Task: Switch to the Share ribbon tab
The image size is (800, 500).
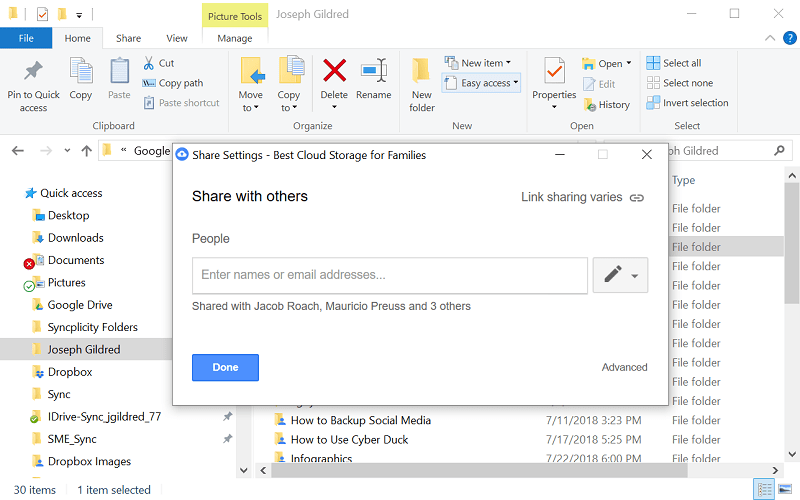Action: [128, 38]
